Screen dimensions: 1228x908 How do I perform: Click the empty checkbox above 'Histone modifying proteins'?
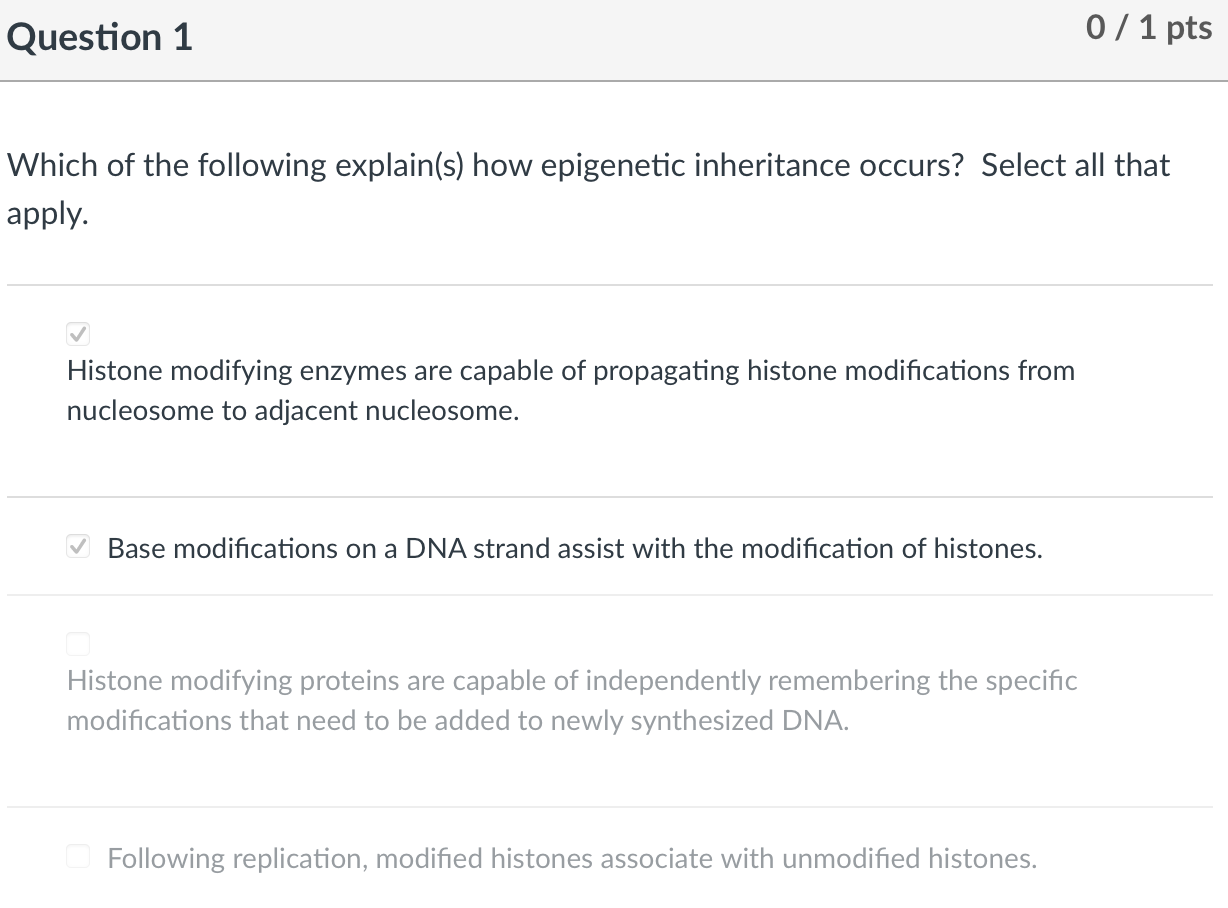(x=78, y=644)
